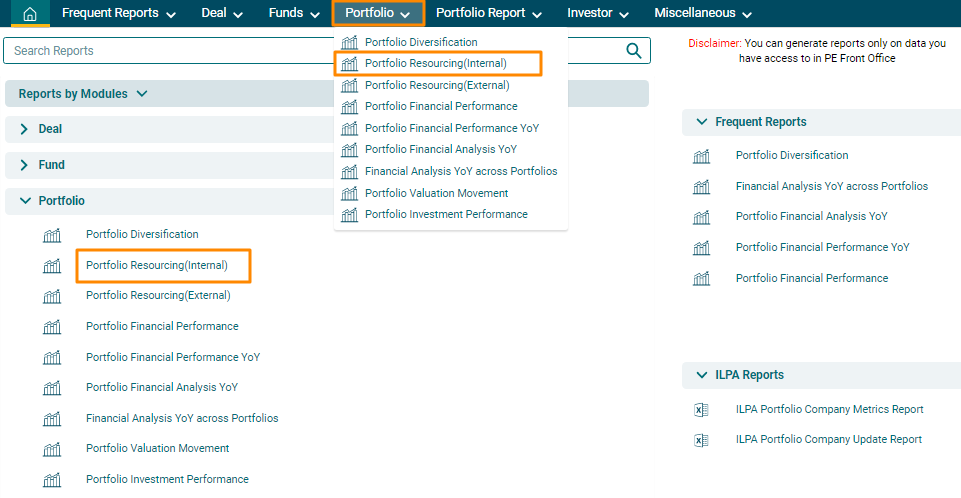The height and width of the screenshot is (498, 961).
Task: Click chart icon beside Portfolio Investment Performance in left list
Action: coord(52,480)
